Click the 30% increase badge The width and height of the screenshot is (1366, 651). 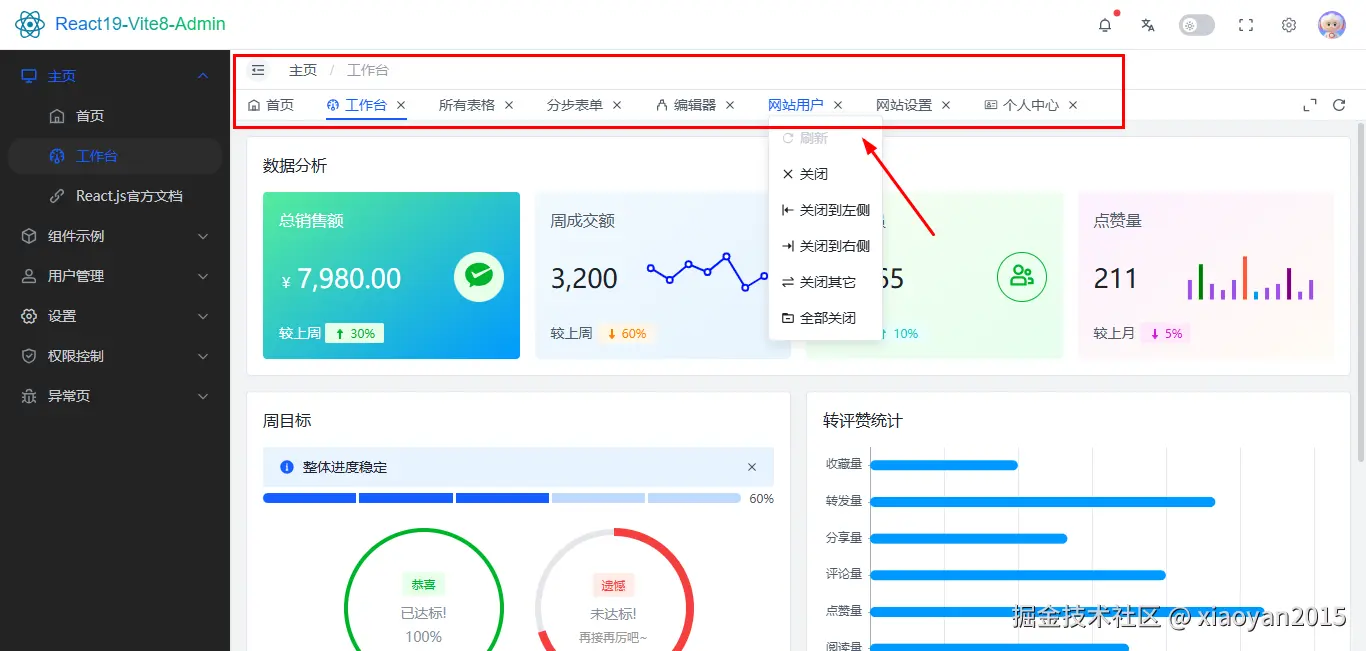354,333
